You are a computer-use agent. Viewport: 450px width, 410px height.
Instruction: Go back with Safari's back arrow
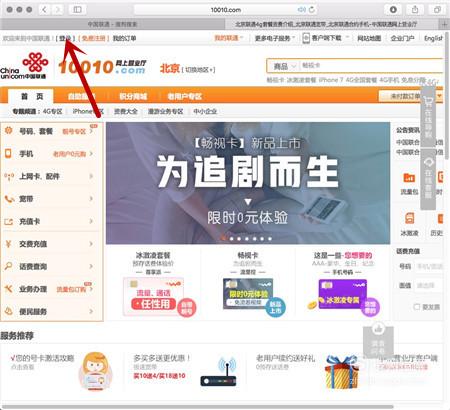(x=45, y=10)
